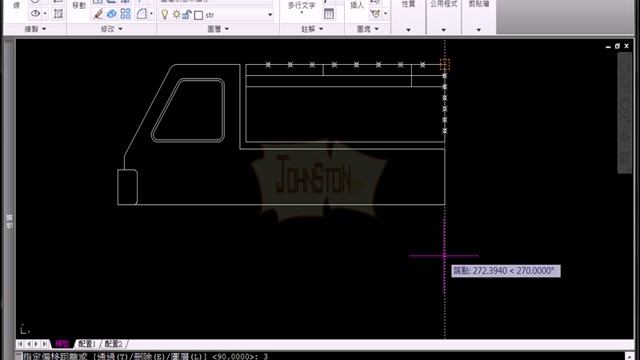The width and height of the screenshot is (640, 360).
Task: Select the Fillet tool icon
Action: (141, 14)
